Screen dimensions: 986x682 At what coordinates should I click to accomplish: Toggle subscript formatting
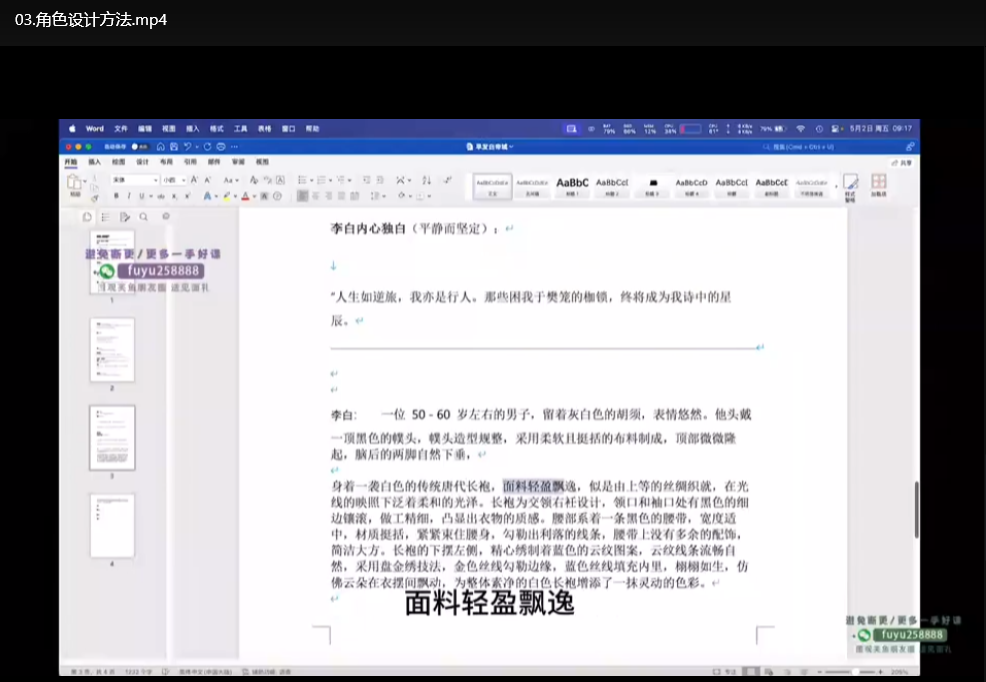(x=174, y=196)
